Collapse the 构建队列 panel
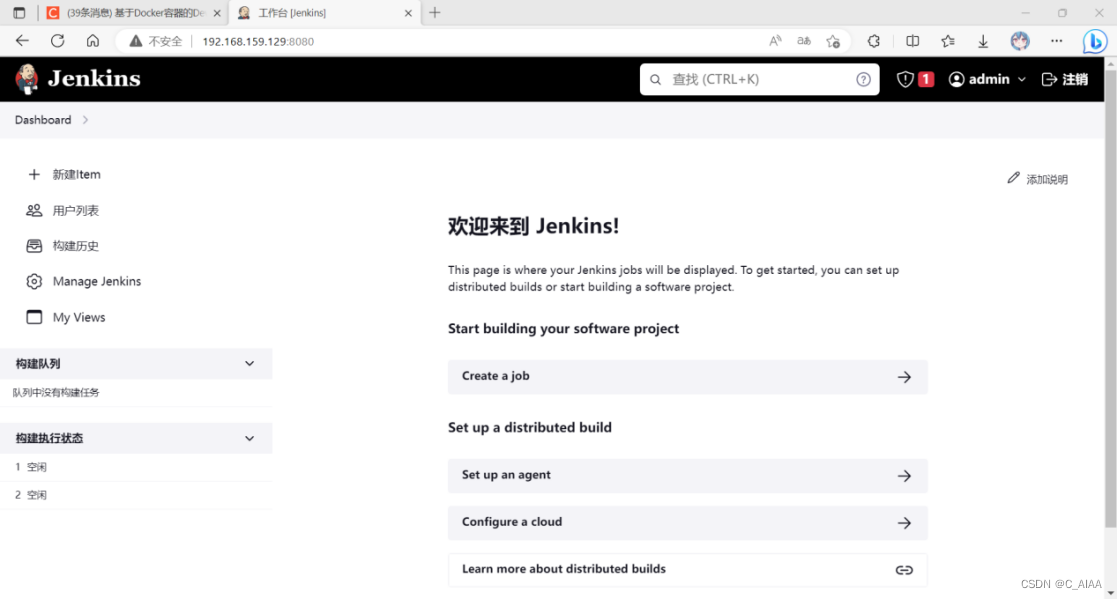The width and height of the screenshot is (1117, 599). pyautogui.click(x=249, y=363)
